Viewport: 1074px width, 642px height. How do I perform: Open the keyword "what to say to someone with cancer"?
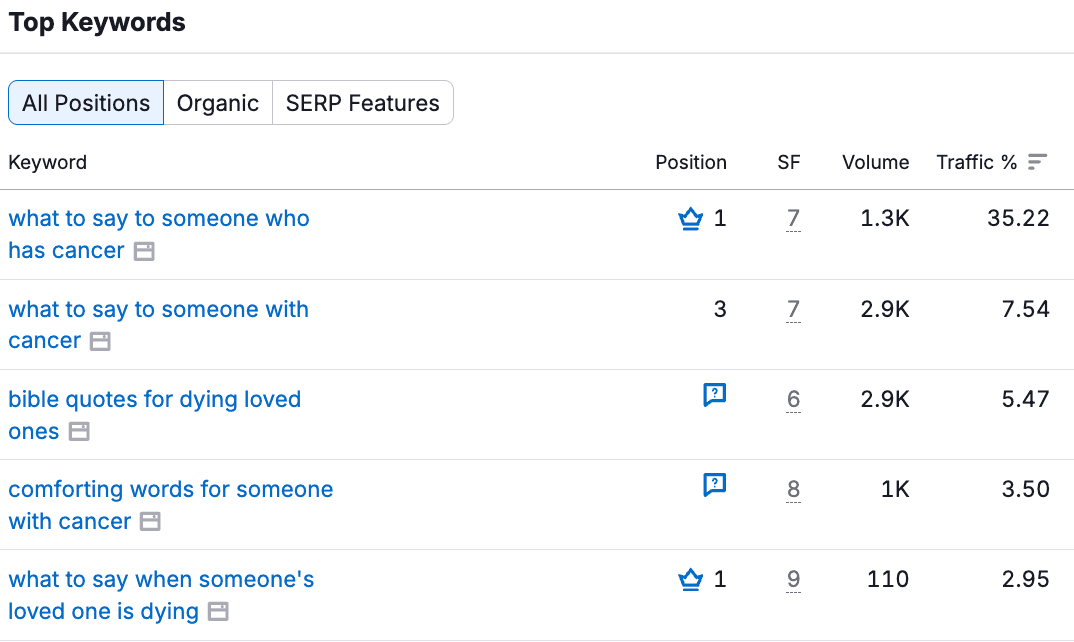pos(158,324)
